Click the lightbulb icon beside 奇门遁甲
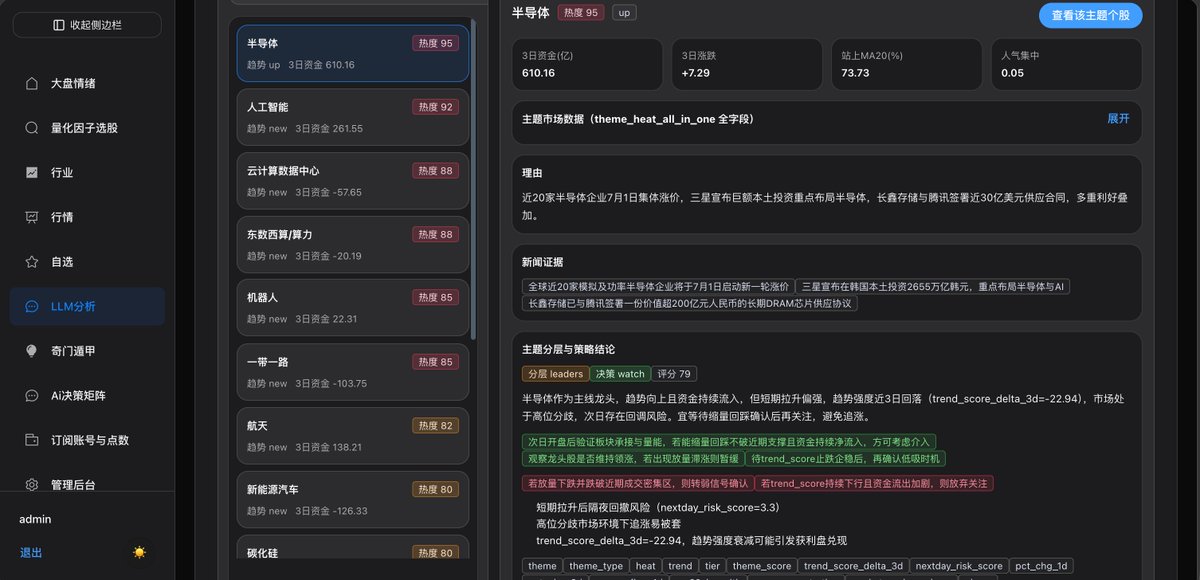Image resolution: width=1200 pixels, height=580 pixels. 32,351
